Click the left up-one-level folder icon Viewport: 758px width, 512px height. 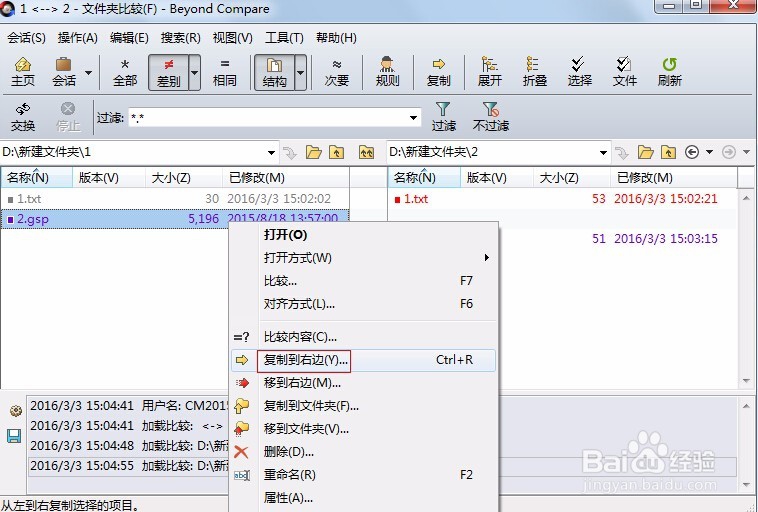[336, 153]
